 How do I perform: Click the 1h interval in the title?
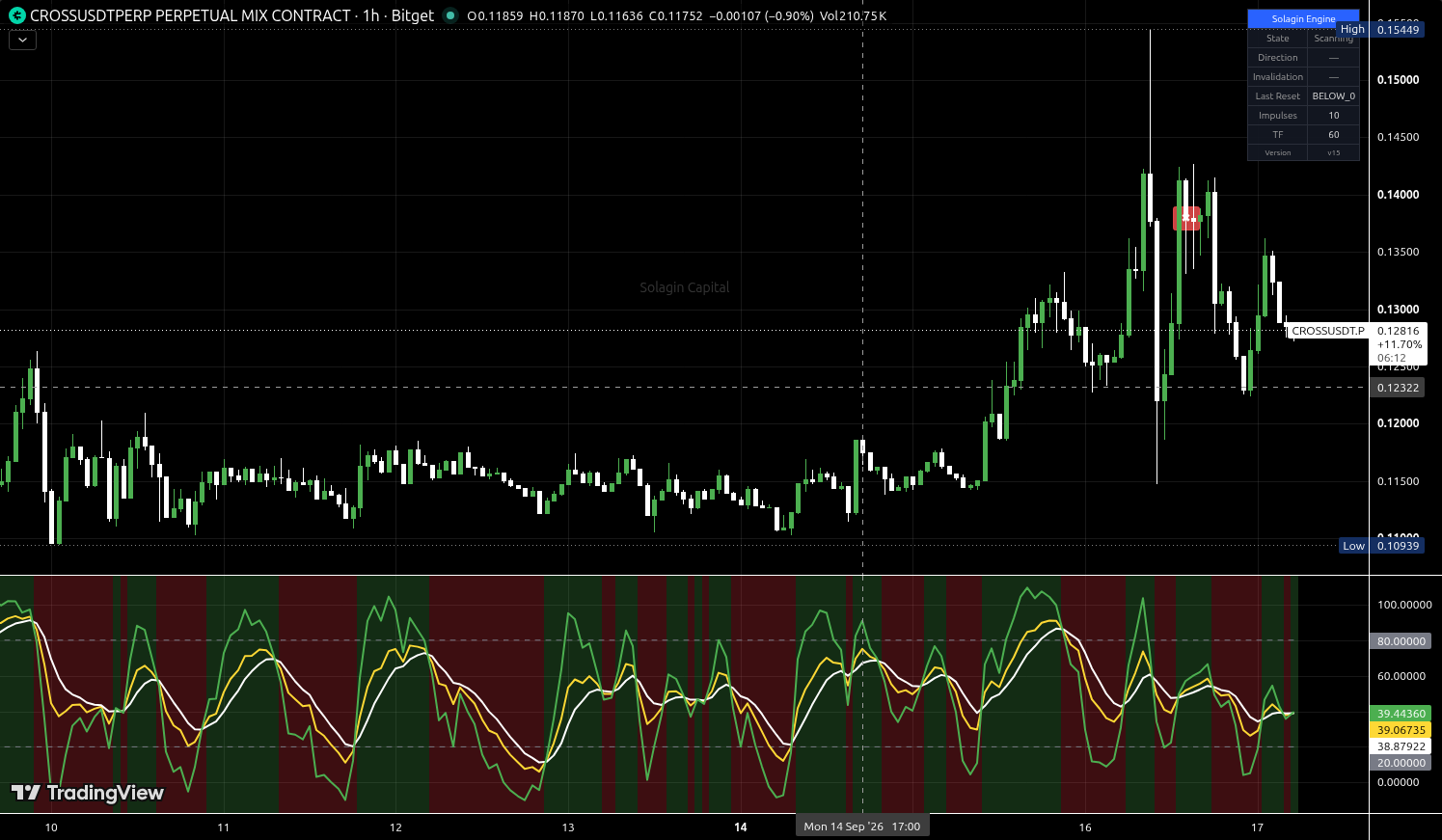tap(370, 15)
